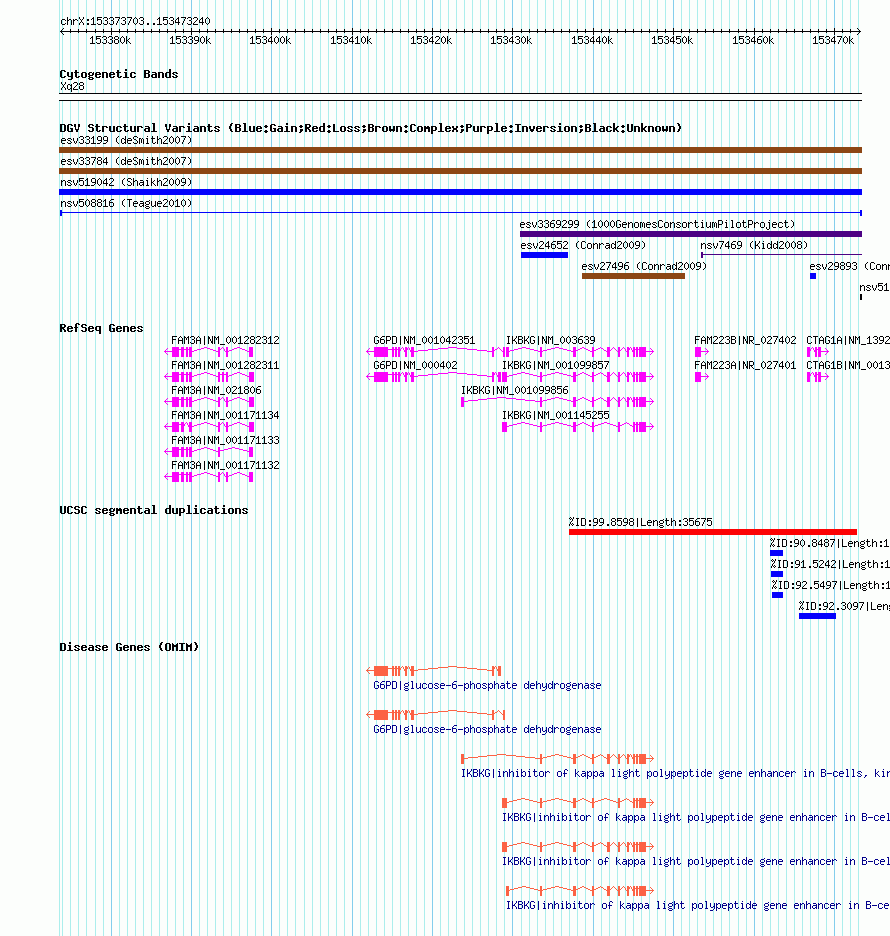Screen dimensions: 890x936
Task: Click the CTAG1B transcript label
Action: (848, 365)
